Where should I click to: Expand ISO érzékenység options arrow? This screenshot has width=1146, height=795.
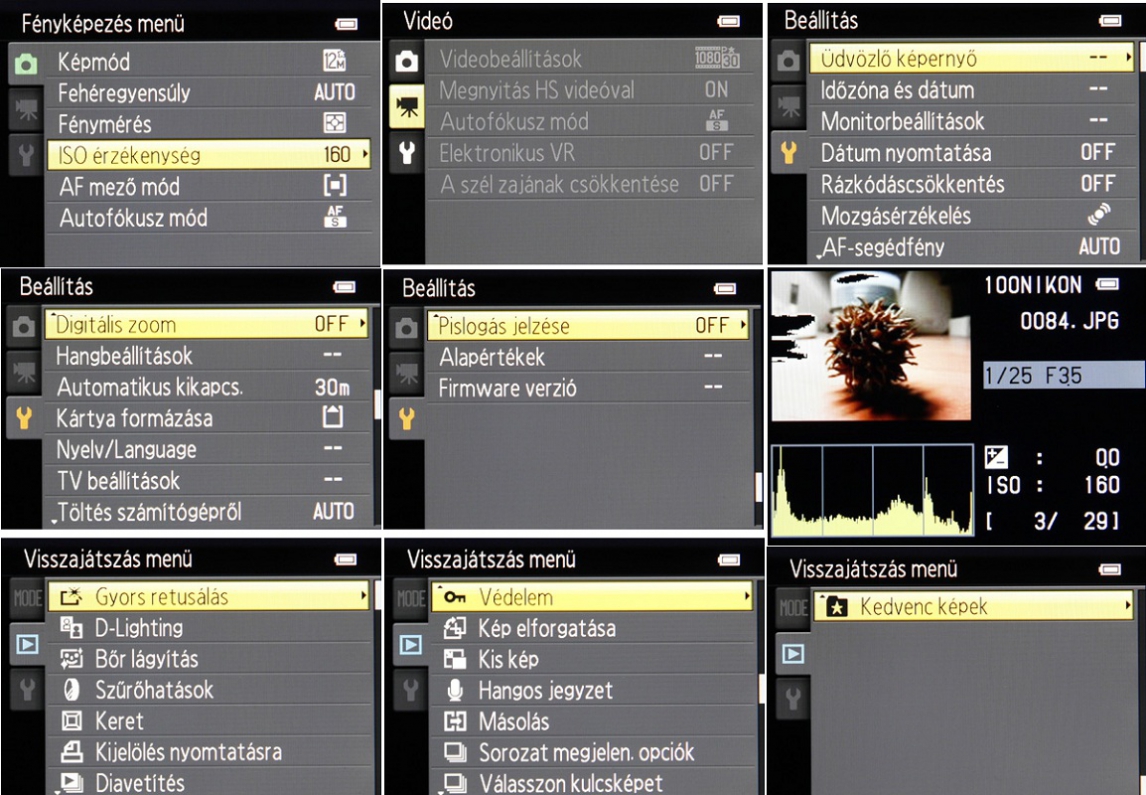click(x=365, y=155)
